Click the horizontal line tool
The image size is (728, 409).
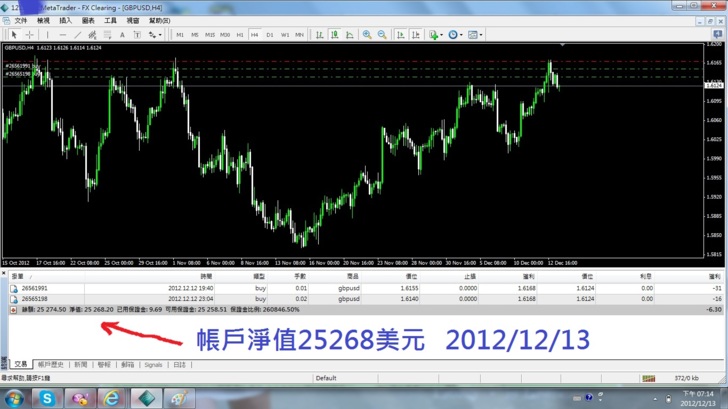(x=62, y=34)
